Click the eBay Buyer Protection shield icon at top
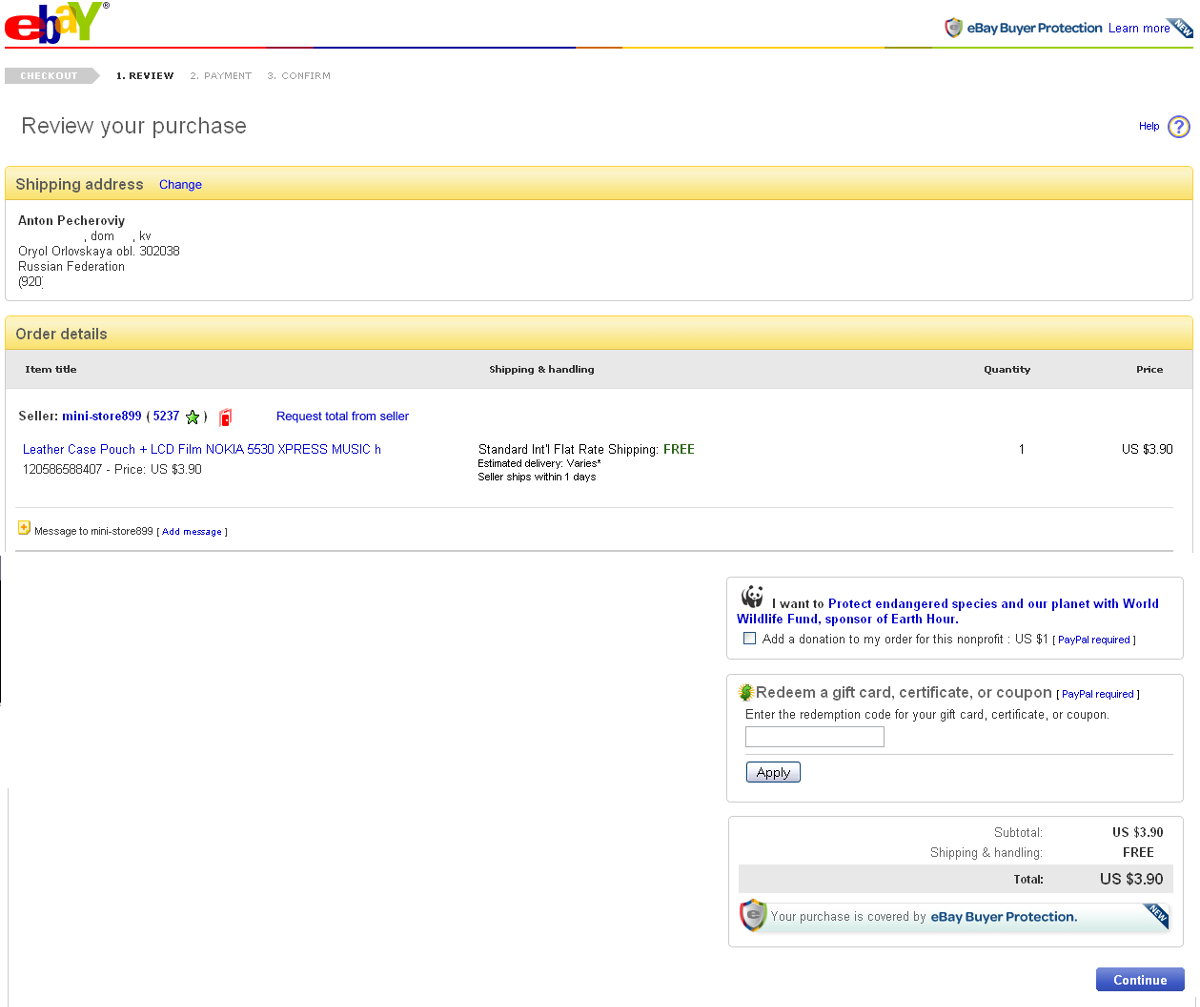Viewport: 1200px width, 1007px height. tap(954, 28)
